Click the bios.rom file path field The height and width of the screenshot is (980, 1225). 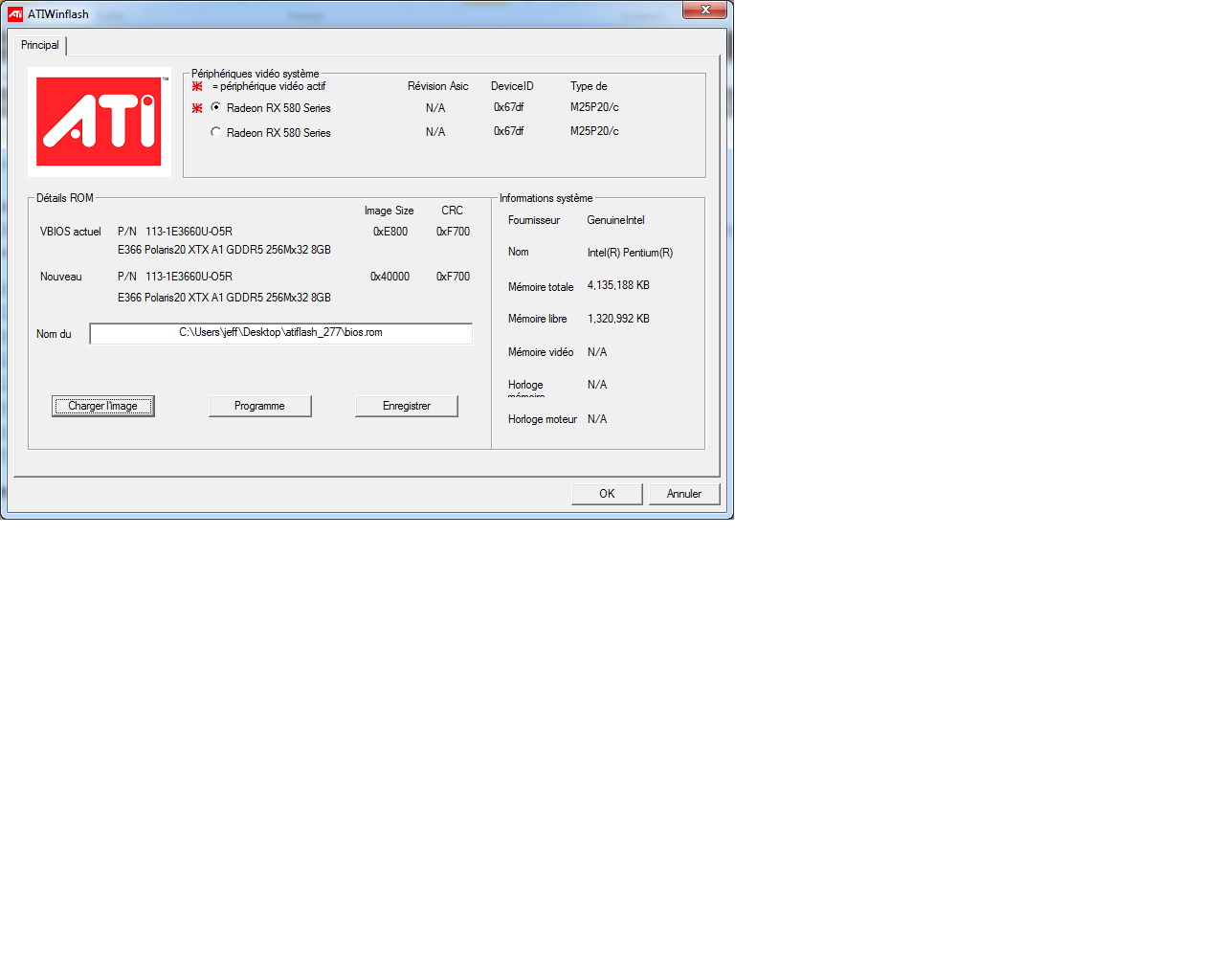(281, 333)
